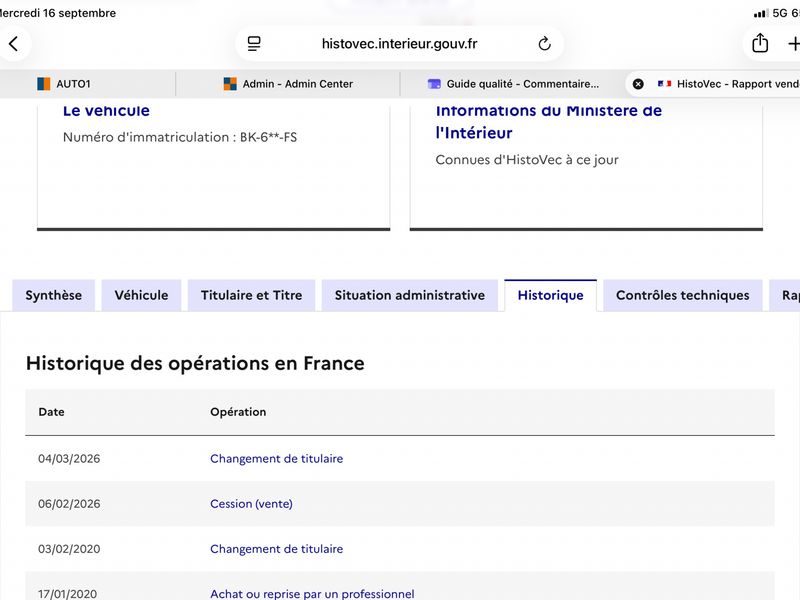The width and height of the screenshot is (800, 600).
Task: Click the AUTO1 tab favicon
Action: 43,84
